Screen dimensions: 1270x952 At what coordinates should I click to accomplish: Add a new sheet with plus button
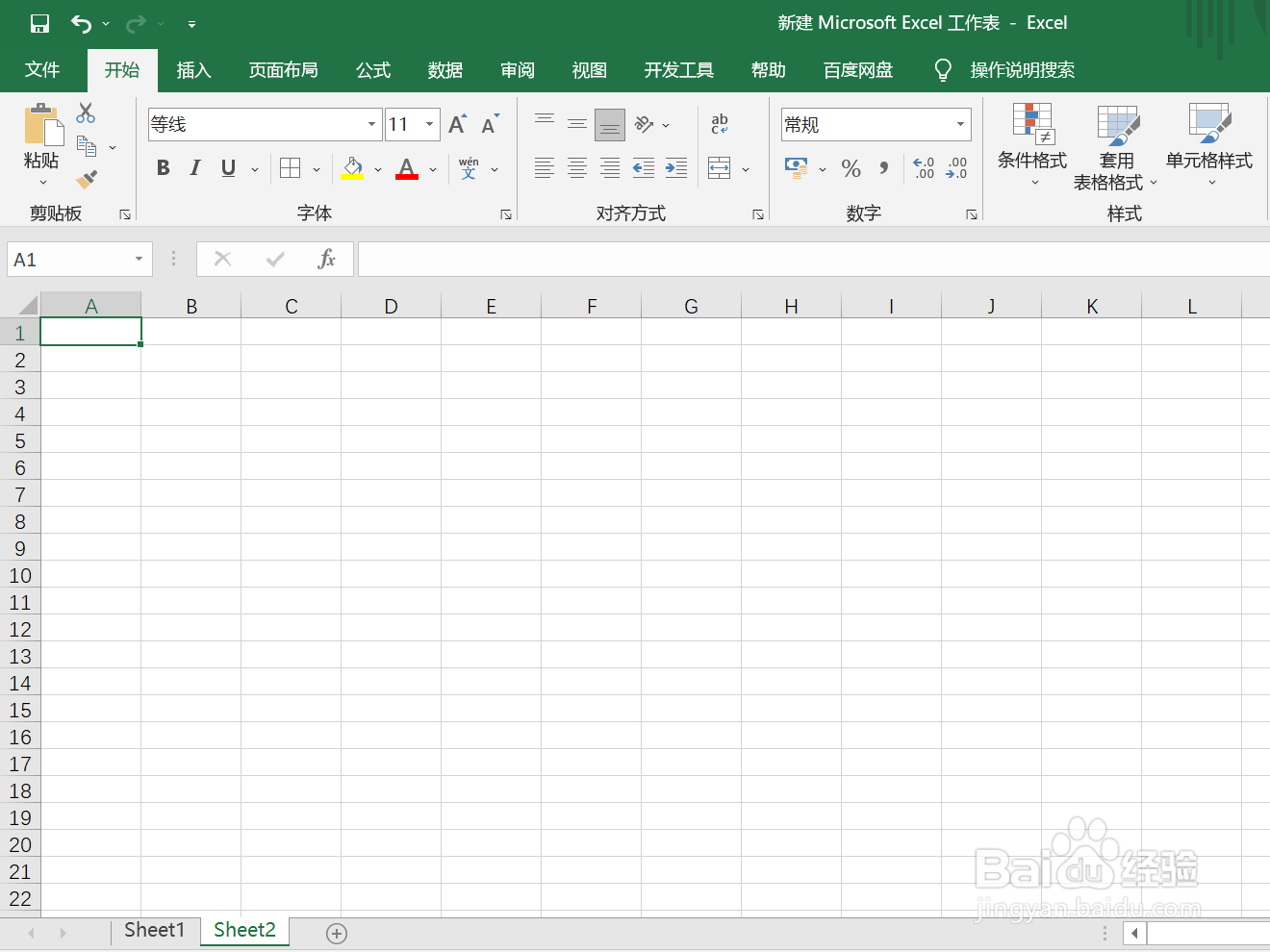point(337,933)
